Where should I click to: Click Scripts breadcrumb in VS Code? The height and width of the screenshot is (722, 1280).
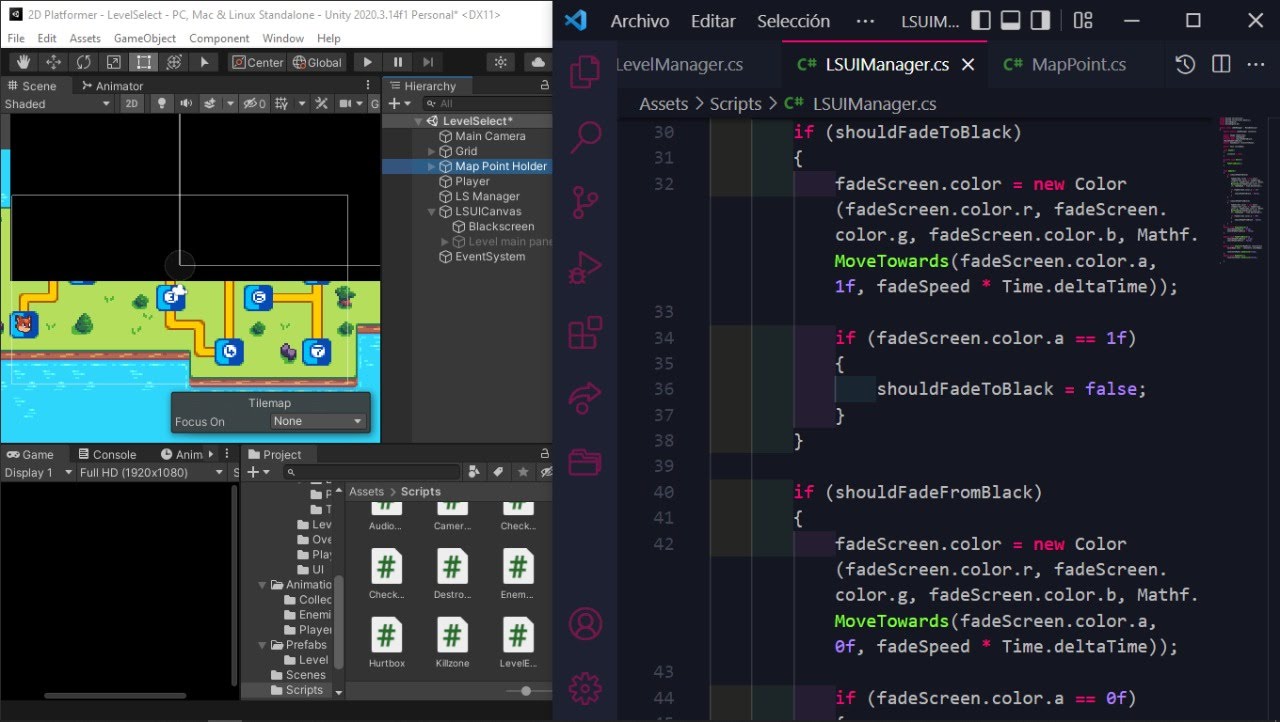click(736, 104)
